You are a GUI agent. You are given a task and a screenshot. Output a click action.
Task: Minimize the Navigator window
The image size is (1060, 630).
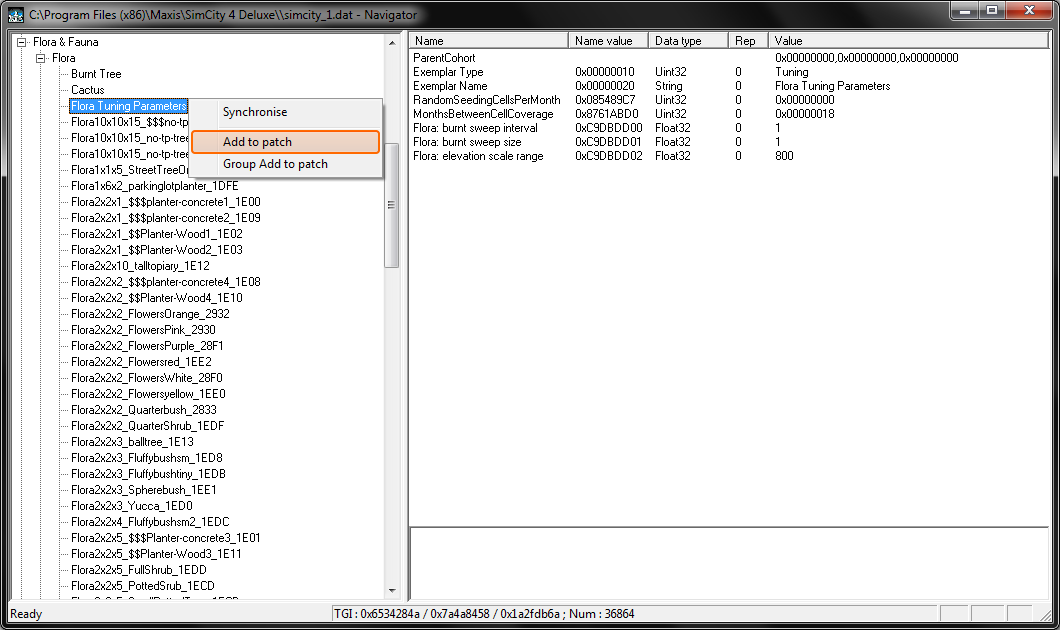pyautogui.click(x=965, y=11)
